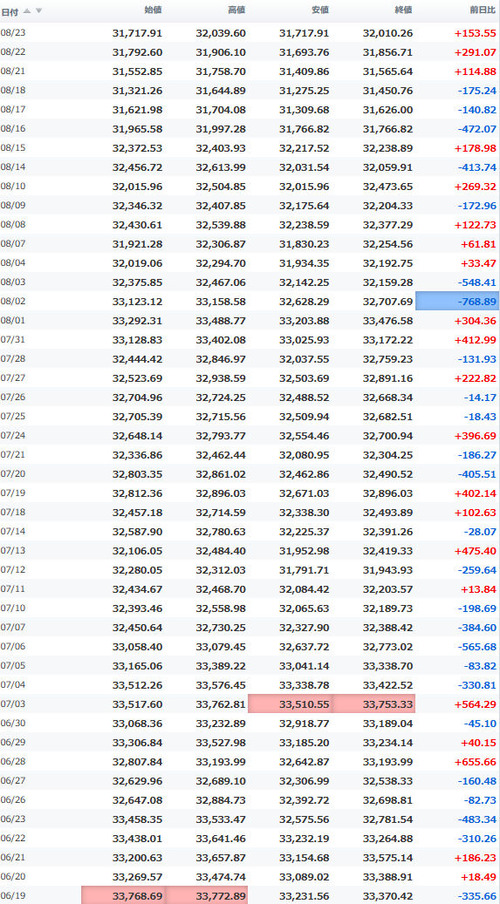The height and width of the screenshot is (904, 500).
Task: Click the opening value 32,106.05
Action: coord(137,551)
